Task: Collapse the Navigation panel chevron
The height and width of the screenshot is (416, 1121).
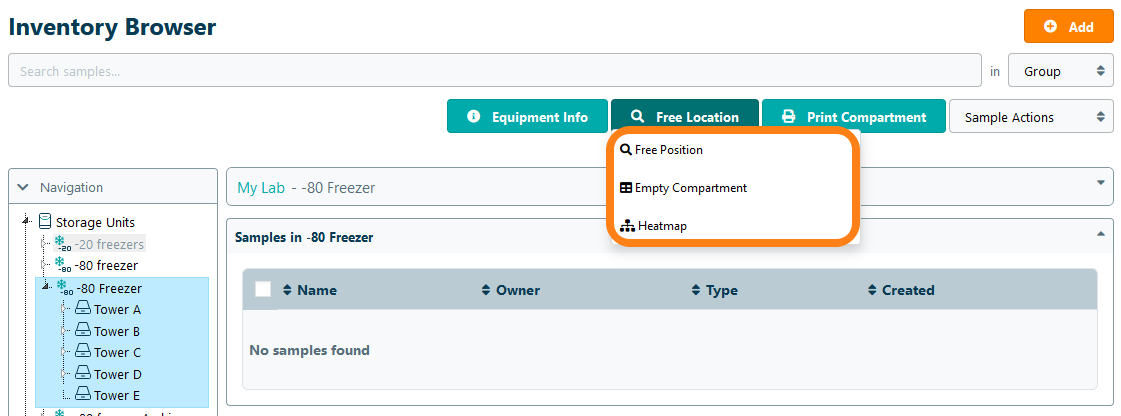Action: pyautogui.click(x=24, y=187)
